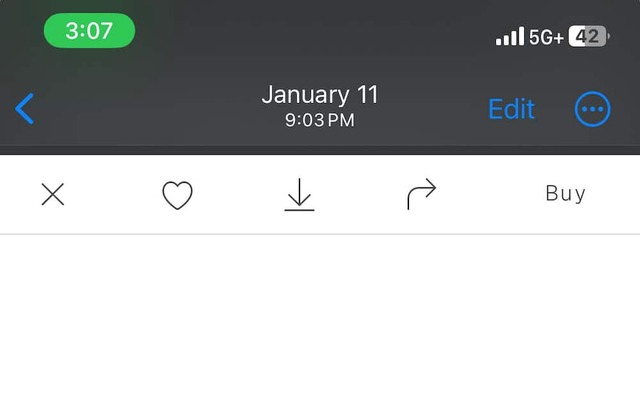Favorite the item with the heart icon
Screen dimensions: 640x417
click(x=178, y=195)
